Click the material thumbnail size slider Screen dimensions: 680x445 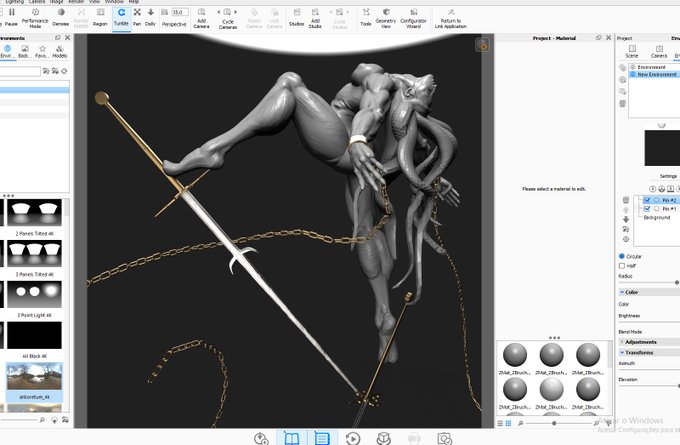click(x=554, y=423)
